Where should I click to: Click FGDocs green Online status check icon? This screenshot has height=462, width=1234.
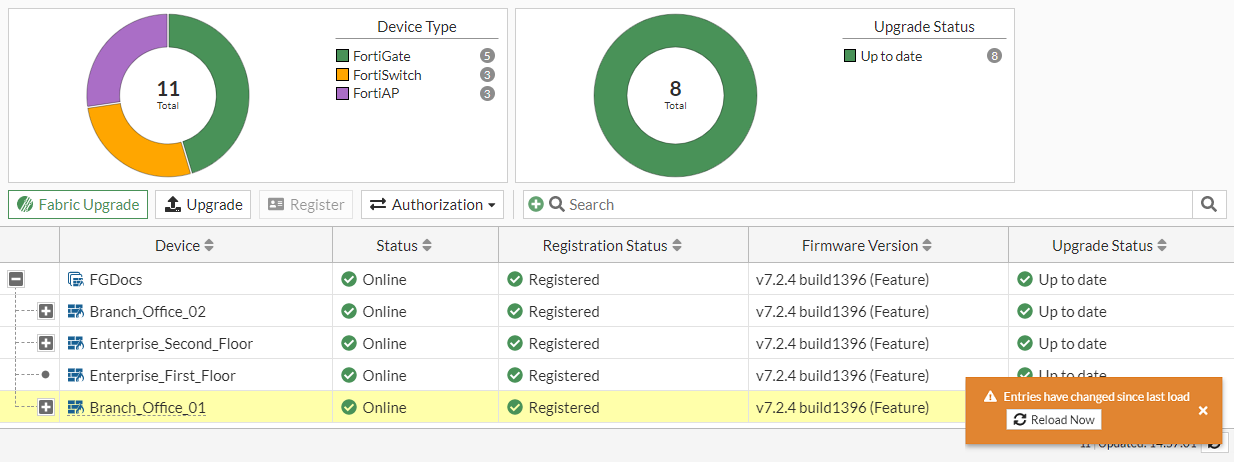[349, 280]
